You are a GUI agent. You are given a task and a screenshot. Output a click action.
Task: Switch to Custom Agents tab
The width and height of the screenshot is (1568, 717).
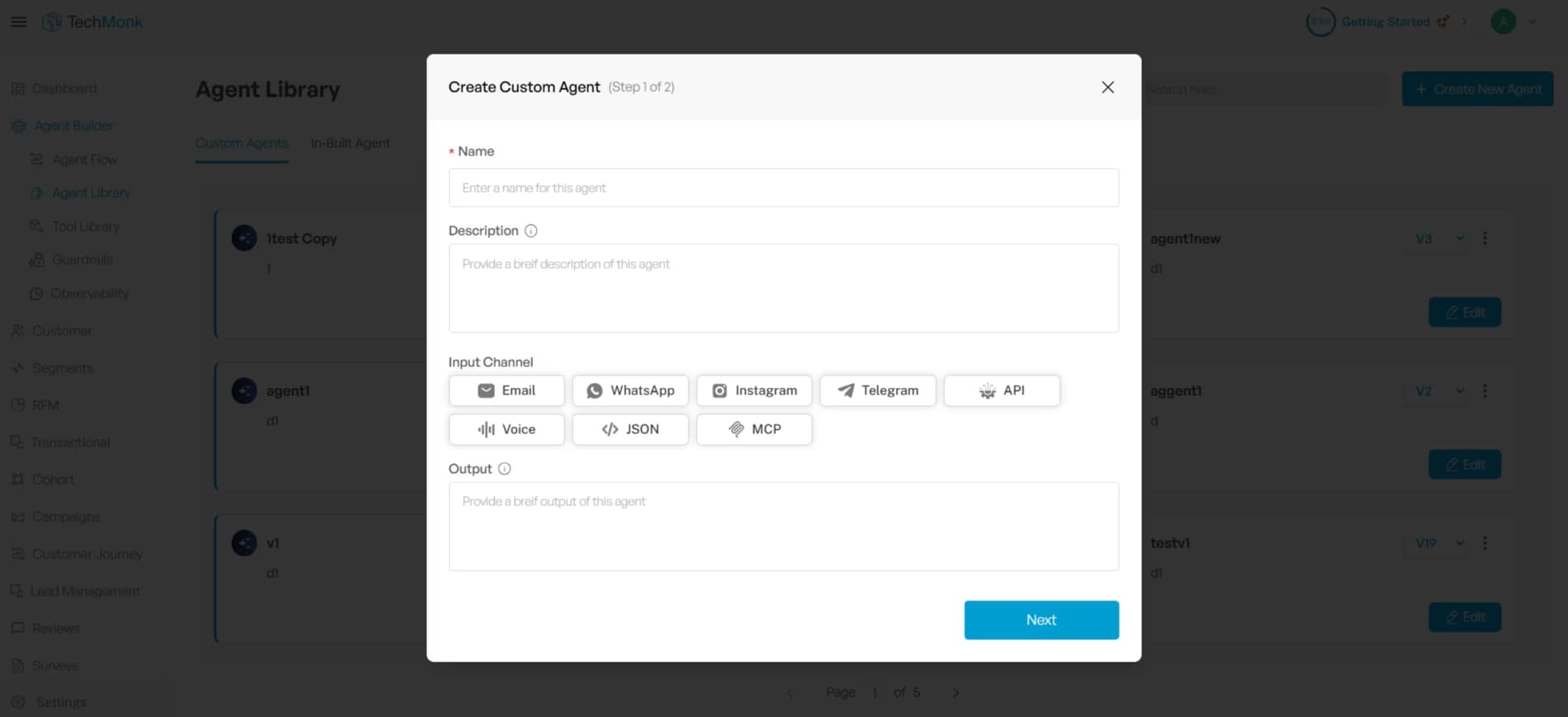(x=242, y=143)
